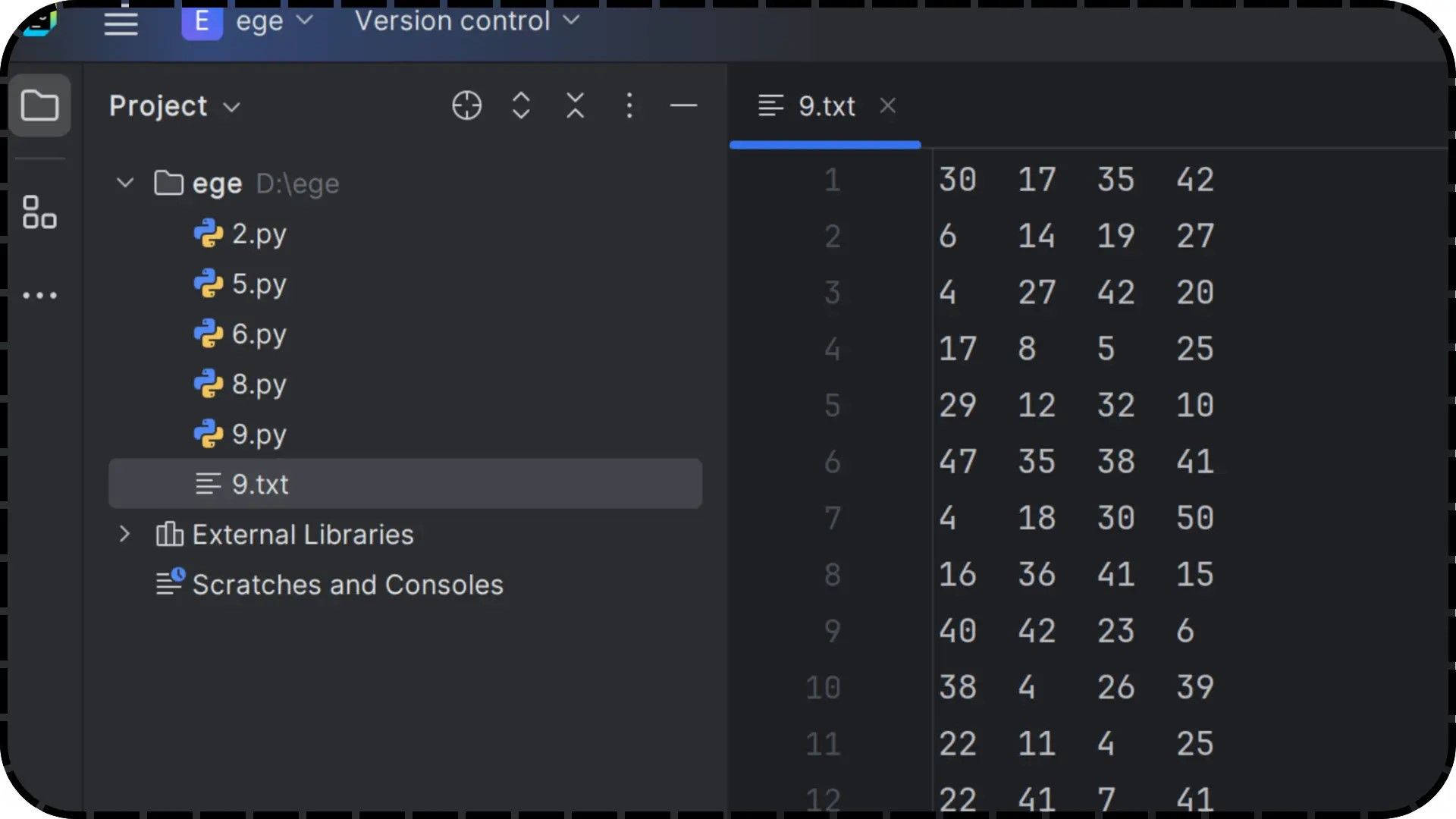The width and height of the screenshot is (1456, 819).
Task: Open the main hamburger menu
Action: pyautogui.click(x=121, y=23)
